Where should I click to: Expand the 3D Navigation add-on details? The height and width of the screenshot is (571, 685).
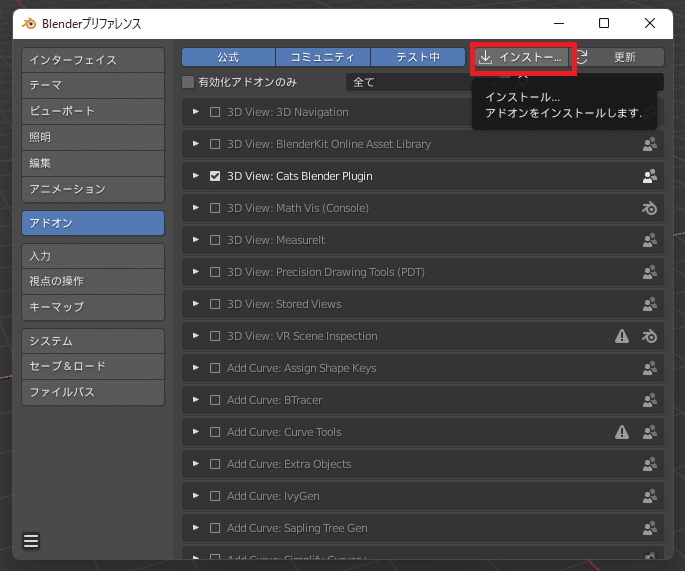pyautogui.click(x=196, y=112)
